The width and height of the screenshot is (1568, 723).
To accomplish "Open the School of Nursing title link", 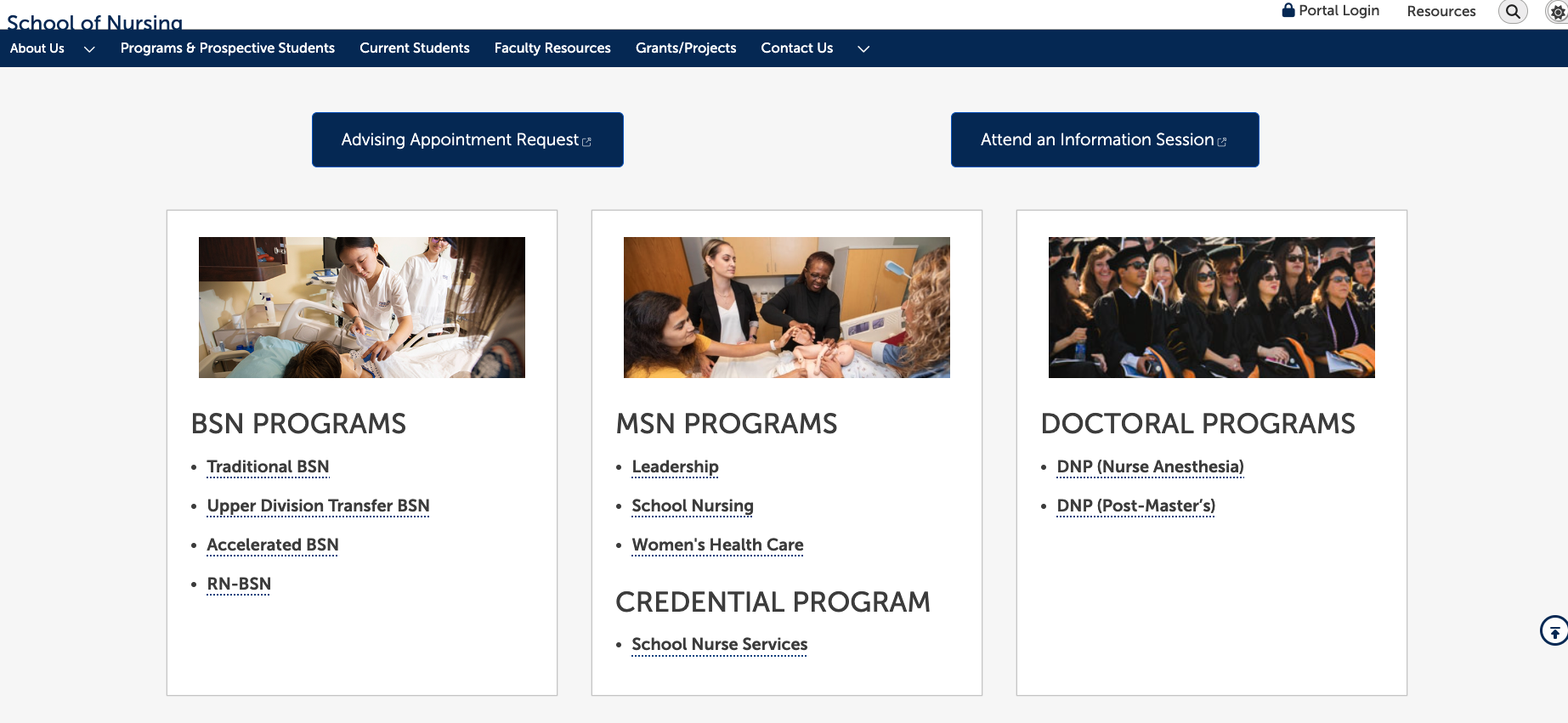I will (x=95, y=21).
